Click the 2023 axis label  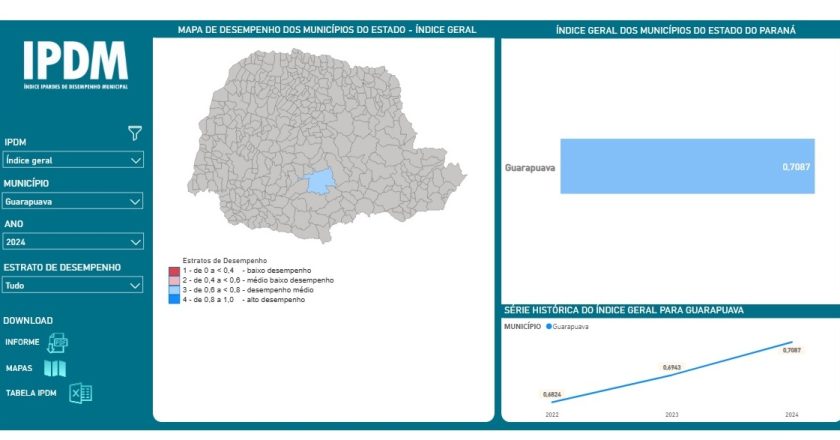coord(672,415)
